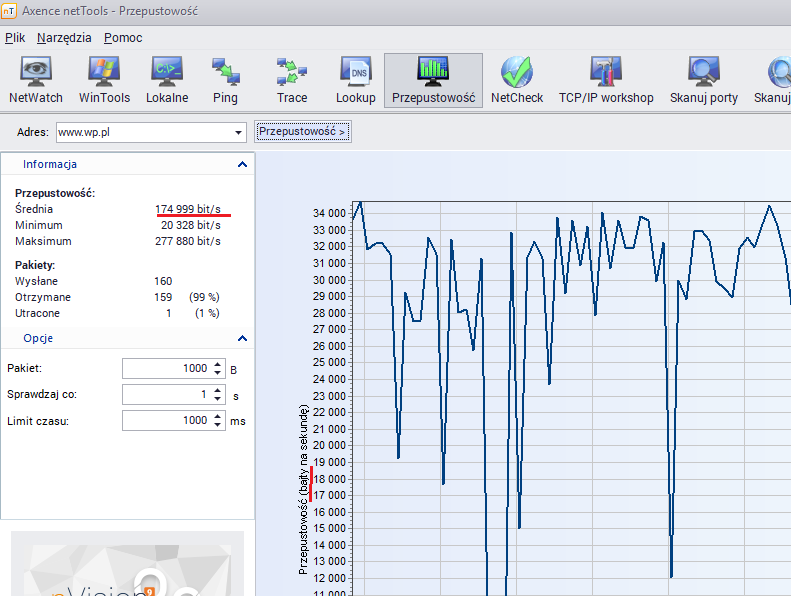Image resolution: width=791 pixels, height=596 pixels.
Task: Click the average value 174 999 bit/s
Action: [188, 209]
